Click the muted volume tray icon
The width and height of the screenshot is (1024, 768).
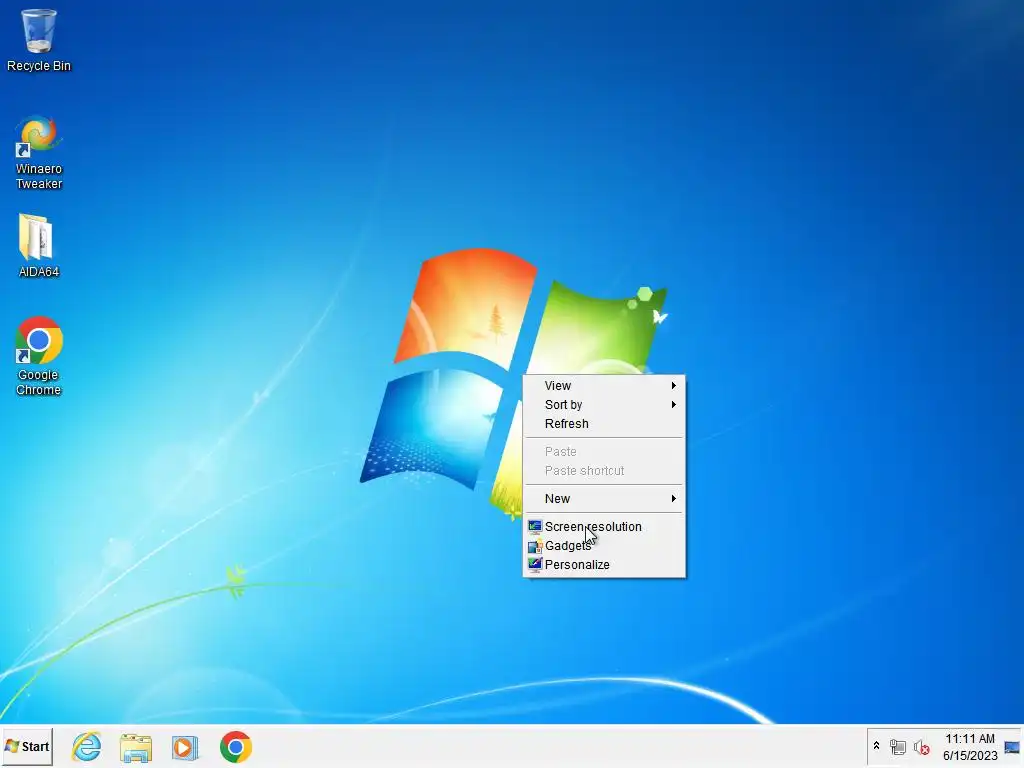(x=921, y=747)
